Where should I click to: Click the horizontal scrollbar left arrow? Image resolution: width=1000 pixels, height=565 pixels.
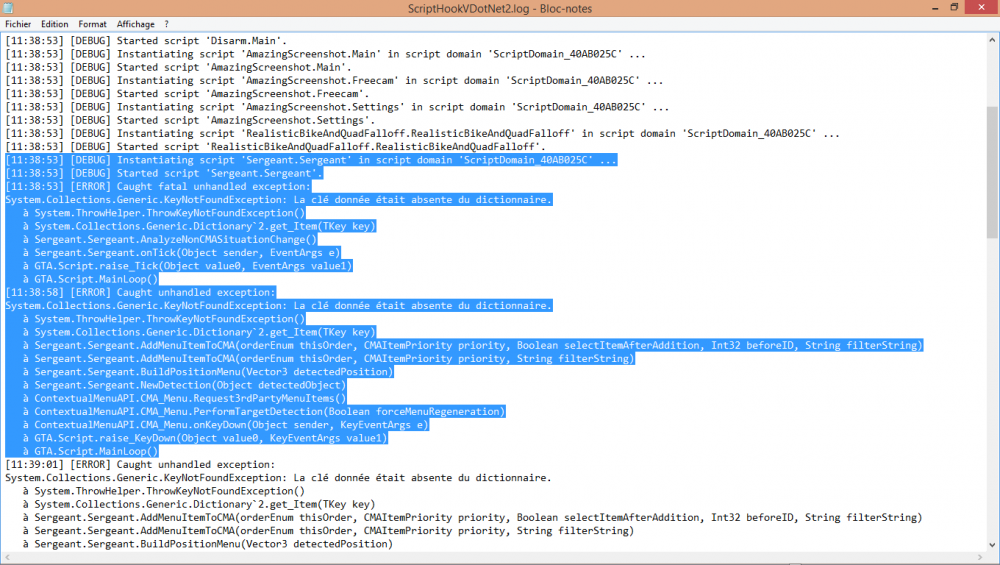pos(7,558)
